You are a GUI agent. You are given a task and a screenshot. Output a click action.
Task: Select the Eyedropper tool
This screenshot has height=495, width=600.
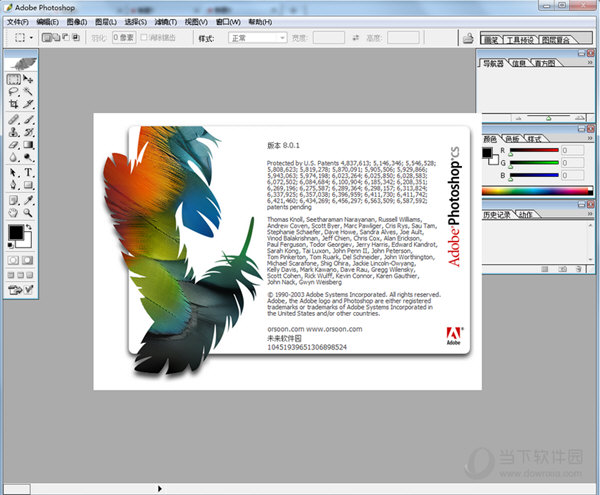tap(28, 200)
